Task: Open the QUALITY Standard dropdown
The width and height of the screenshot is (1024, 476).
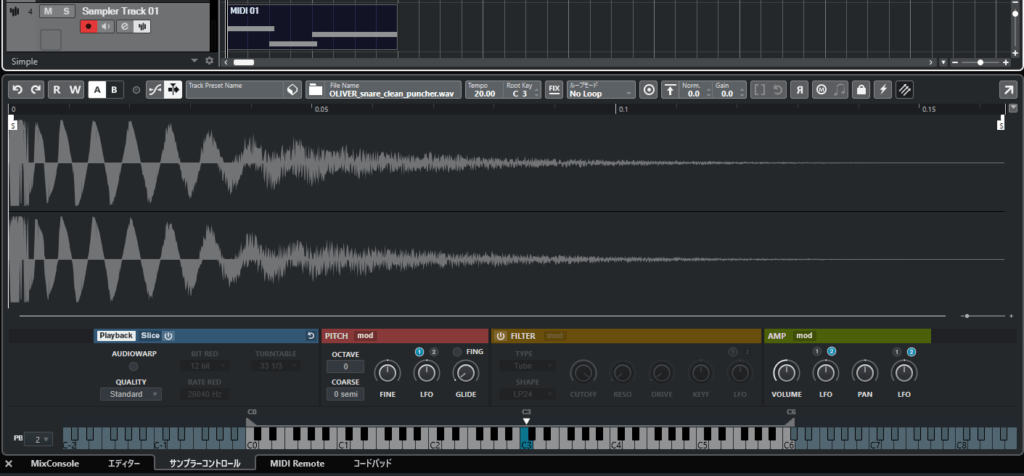Action: (x=131, y=394)
